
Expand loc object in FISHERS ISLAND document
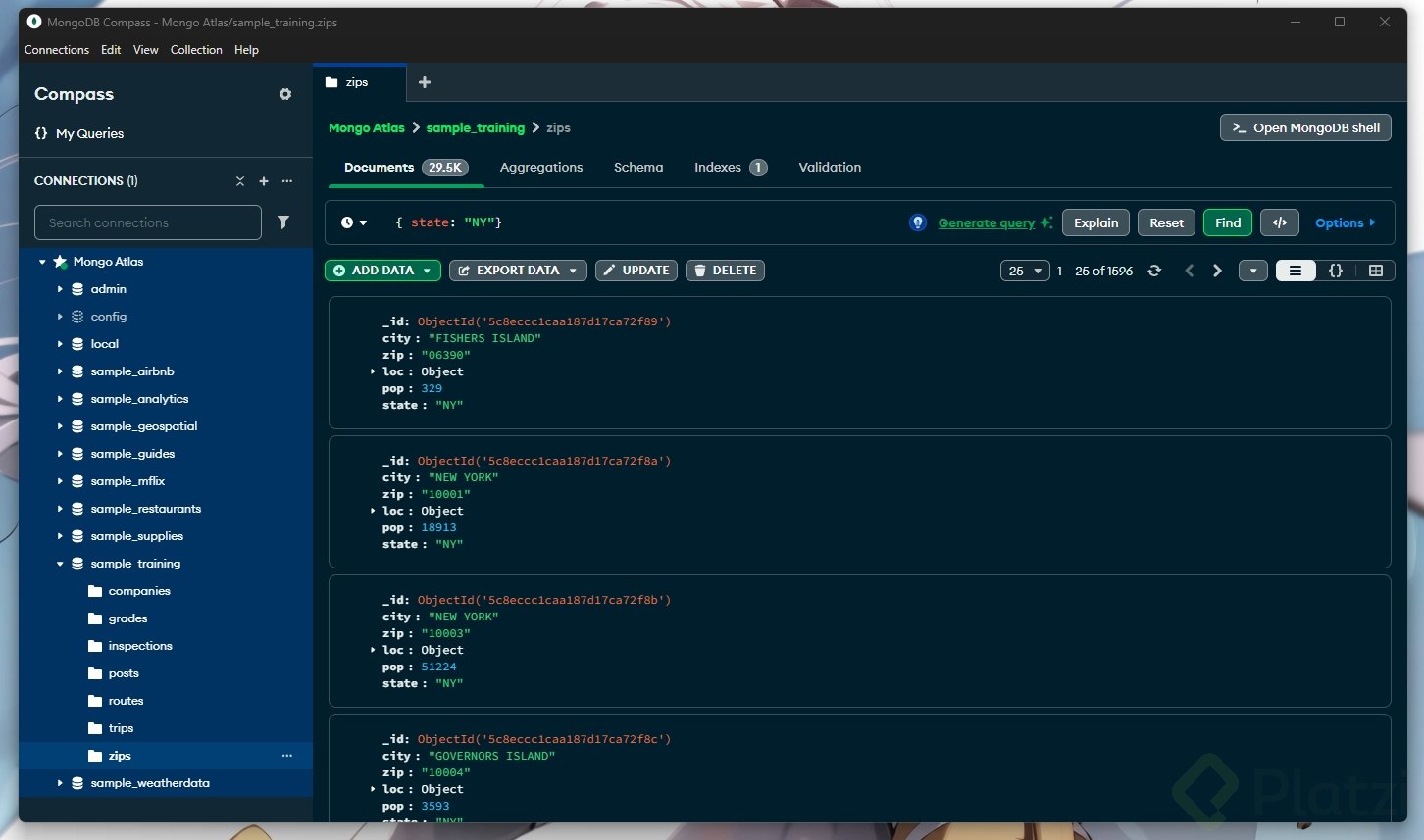tap(373, 371)
